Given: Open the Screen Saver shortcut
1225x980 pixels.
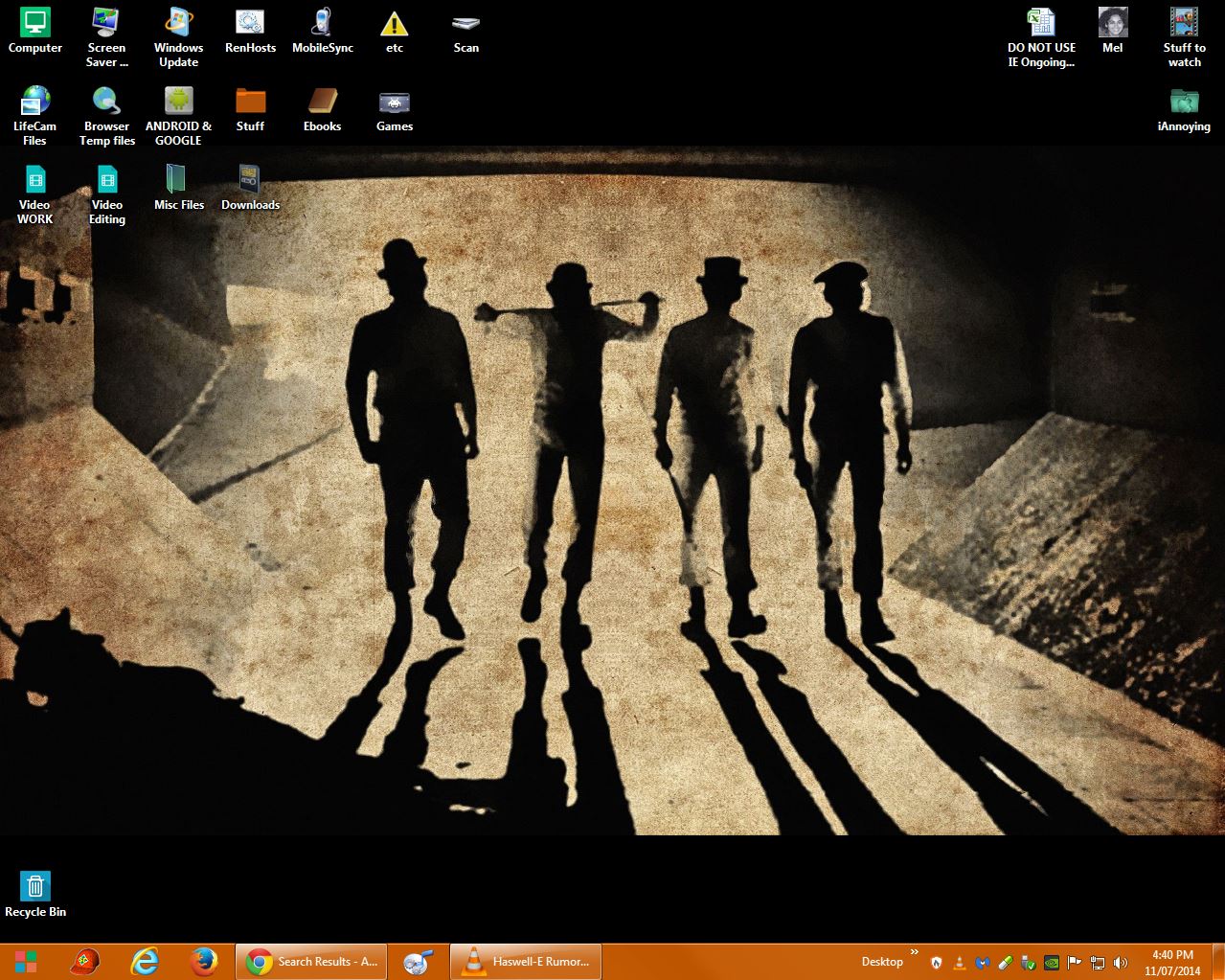Looking at the screenshot, I should coord(106,38).
